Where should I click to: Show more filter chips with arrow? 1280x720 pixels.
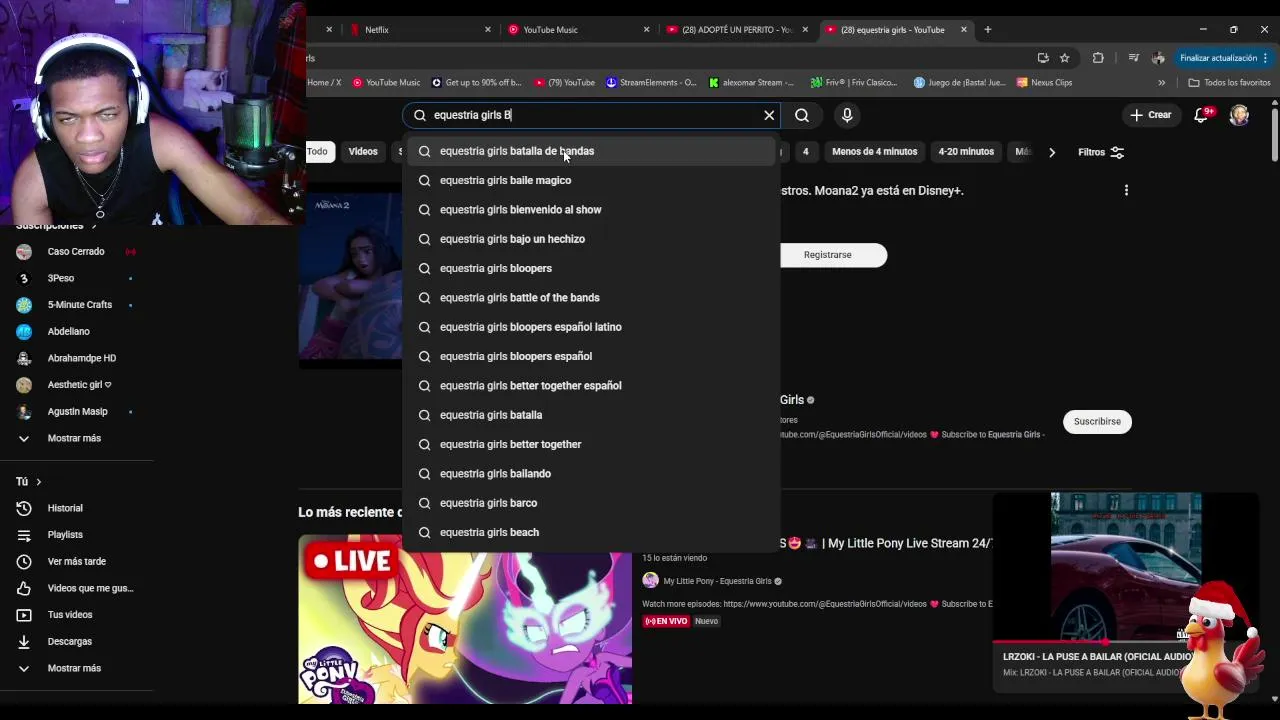(x=1051, y=152)
